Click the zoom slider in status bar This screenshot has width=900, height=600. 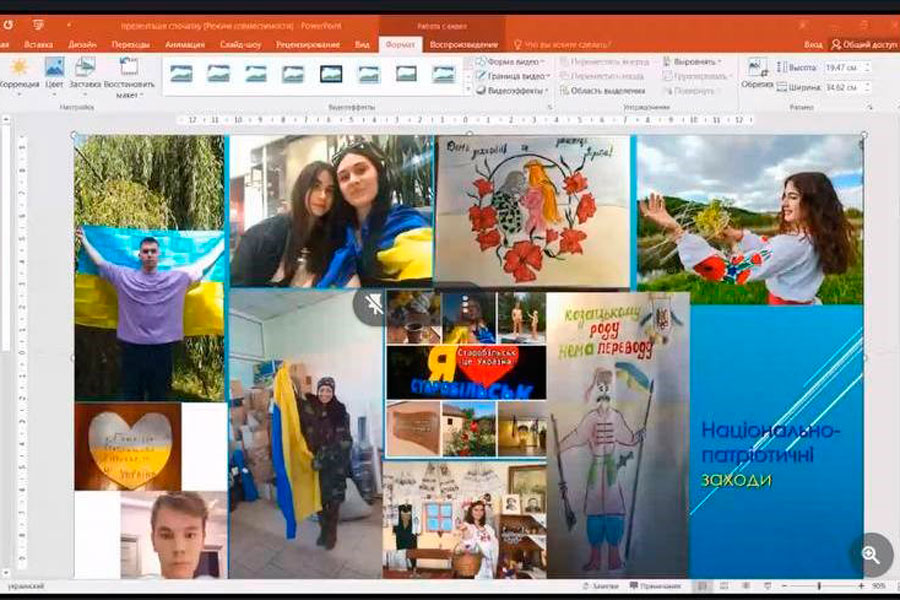[x=819, y=586]
